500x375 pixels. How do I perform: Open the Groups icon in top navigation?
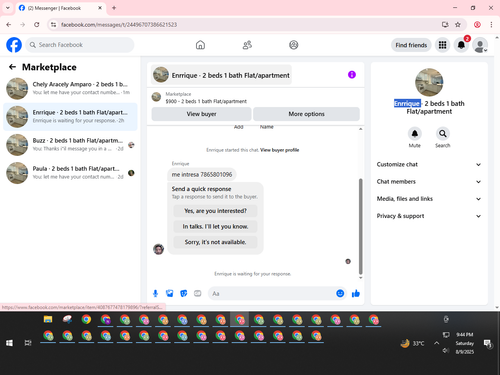(x=294, y=45)
